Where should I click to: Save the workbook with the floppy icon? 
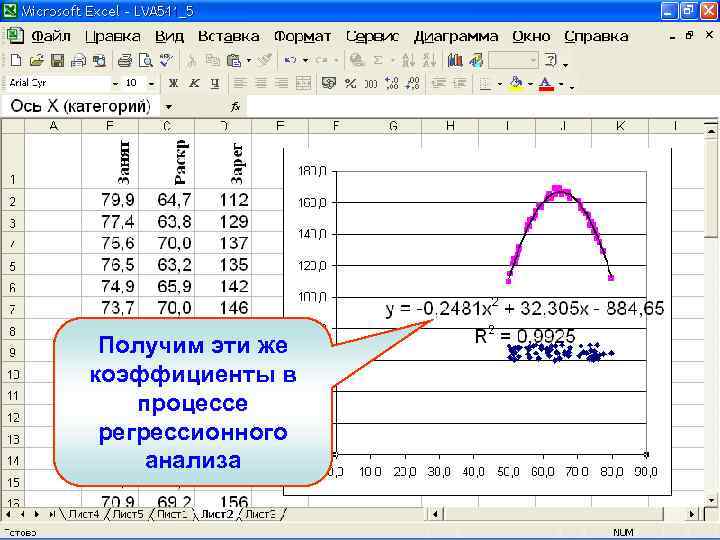(x=57, y=60)
